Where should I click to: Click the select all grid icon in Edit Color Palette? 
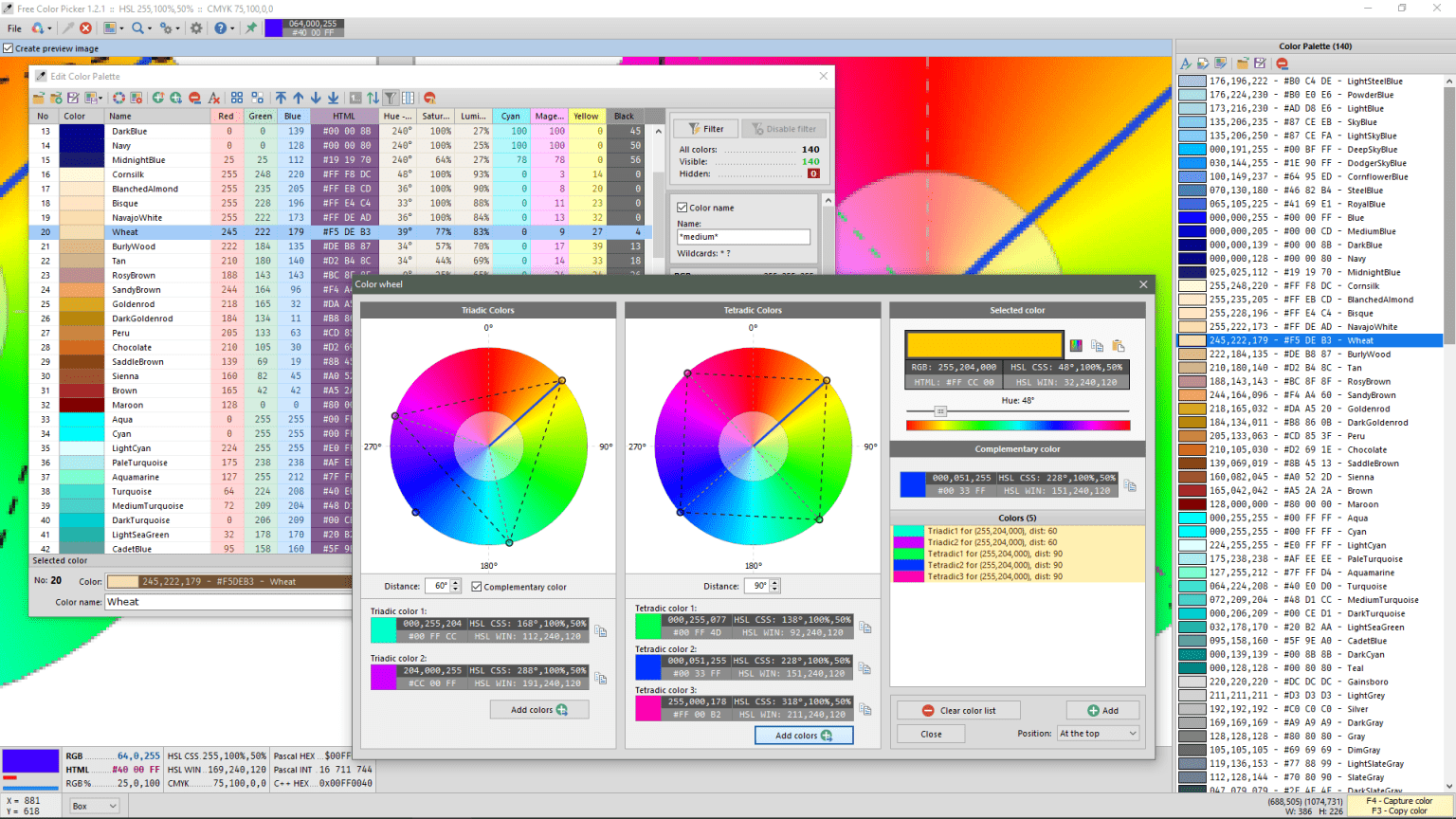236,98
